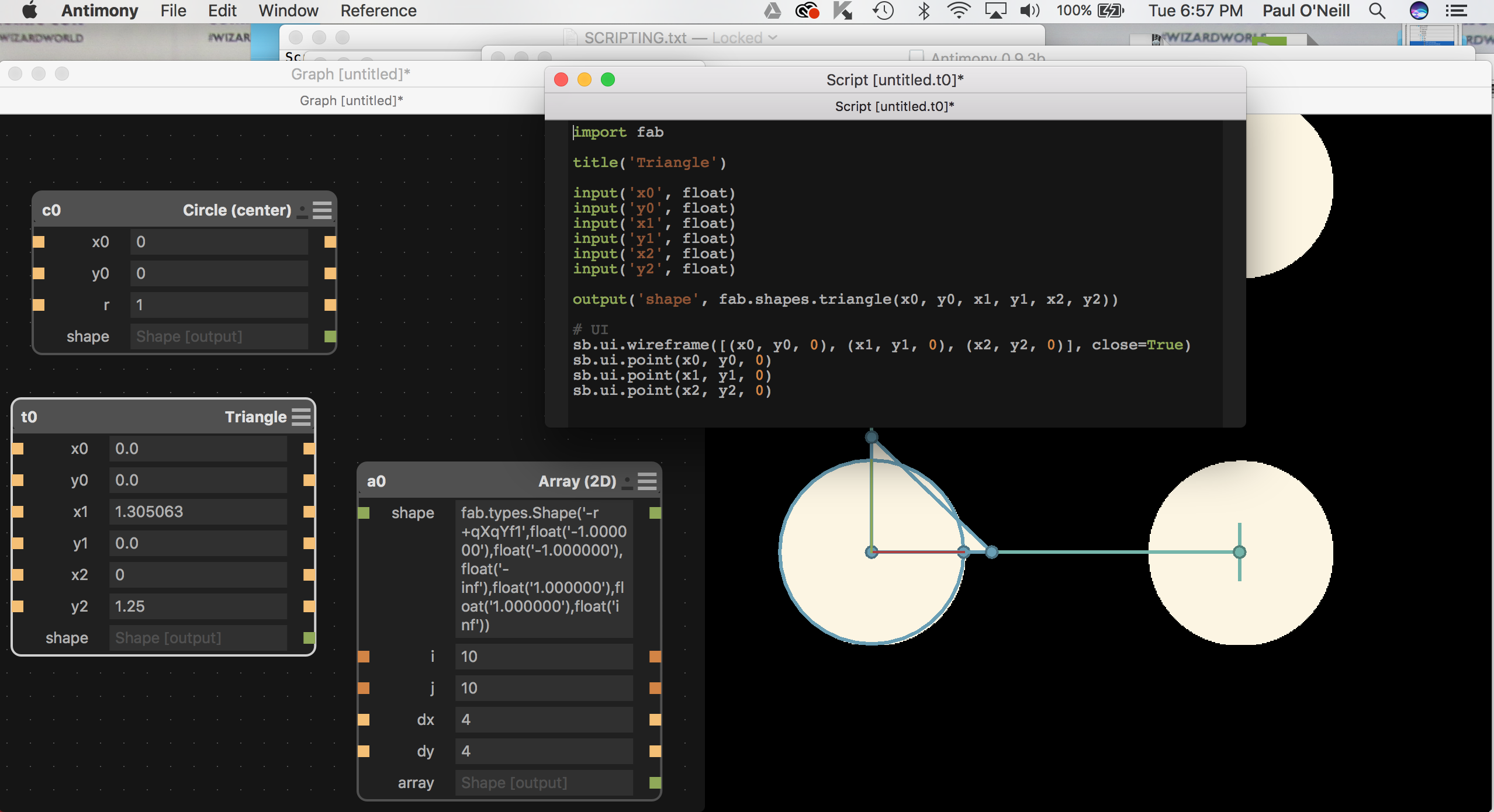Expand the SCRIPTING.txt Locked title dropdown
The image size is (1494, 812).
tap(773, 38)
